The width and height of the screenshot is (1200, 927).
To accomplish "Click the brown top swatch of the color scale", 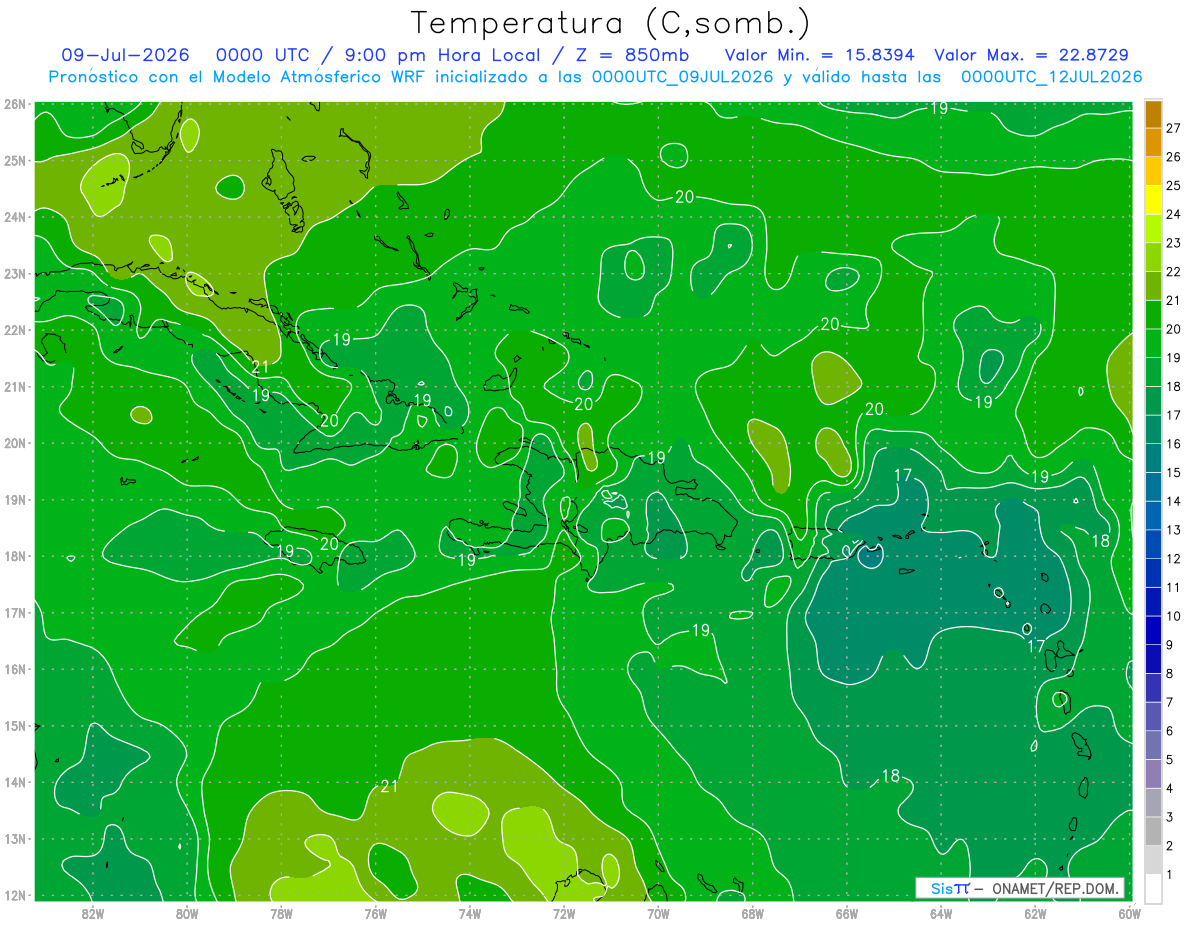I will coord(1154,115).
